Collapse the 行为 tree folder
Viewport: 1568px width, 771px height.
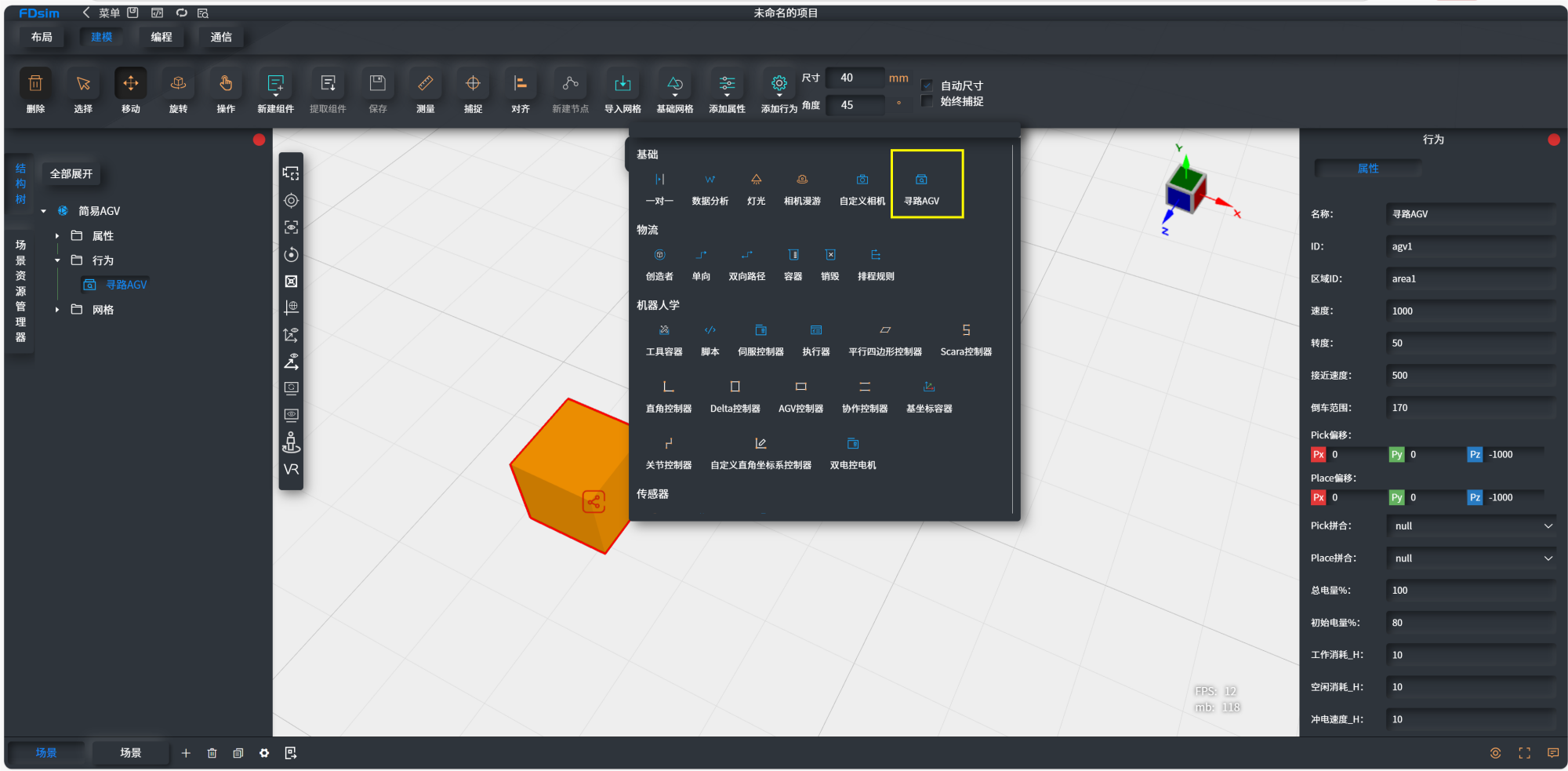pos(57,260)
